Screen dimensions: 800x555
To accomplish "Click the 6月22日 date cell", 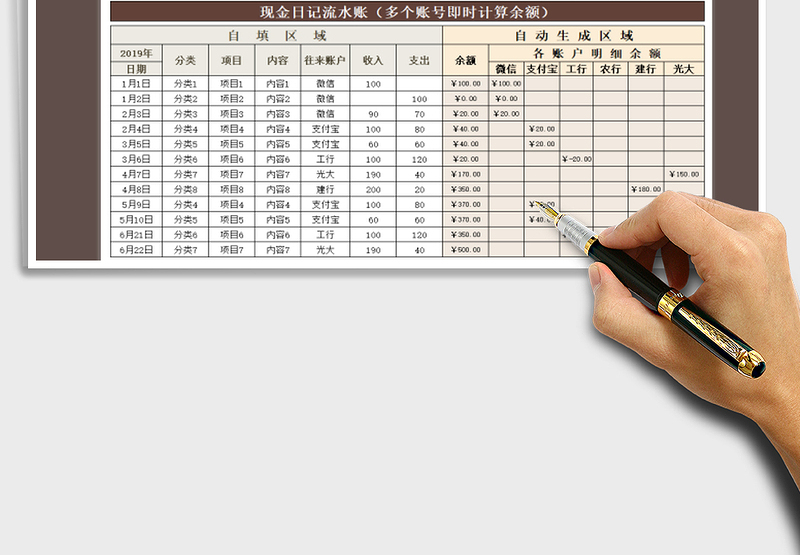I will click(136, 249).
